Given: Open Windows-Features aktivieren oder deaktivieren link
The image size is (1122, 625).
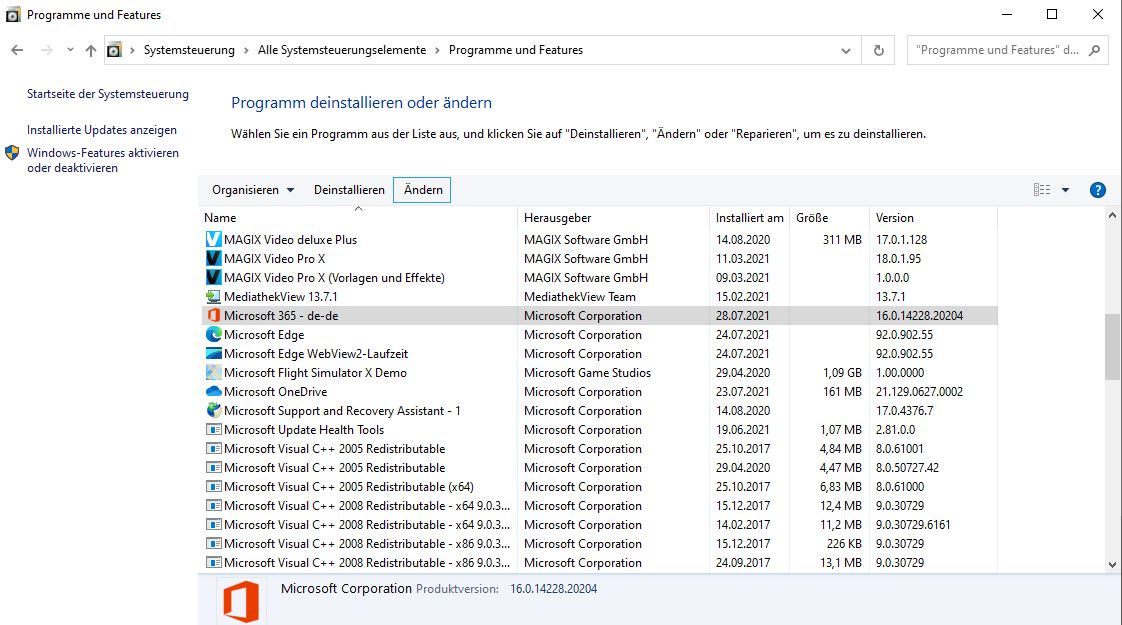Looking at the screenshot, I should point(103,160).
